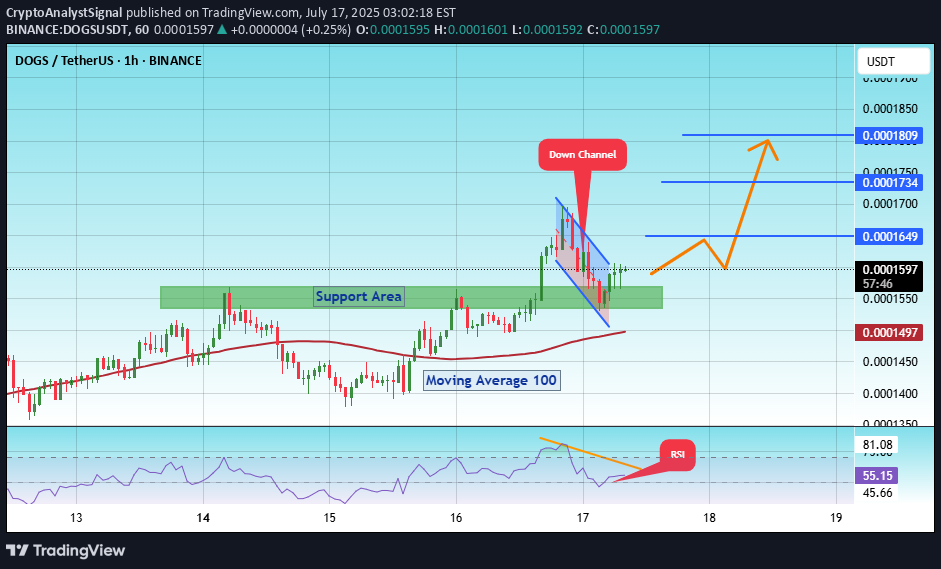This screenshot has width=941, height=569.
Task: Click the green up-triangle change indicator
Action: pyautogui.click(x=221, y=29)
